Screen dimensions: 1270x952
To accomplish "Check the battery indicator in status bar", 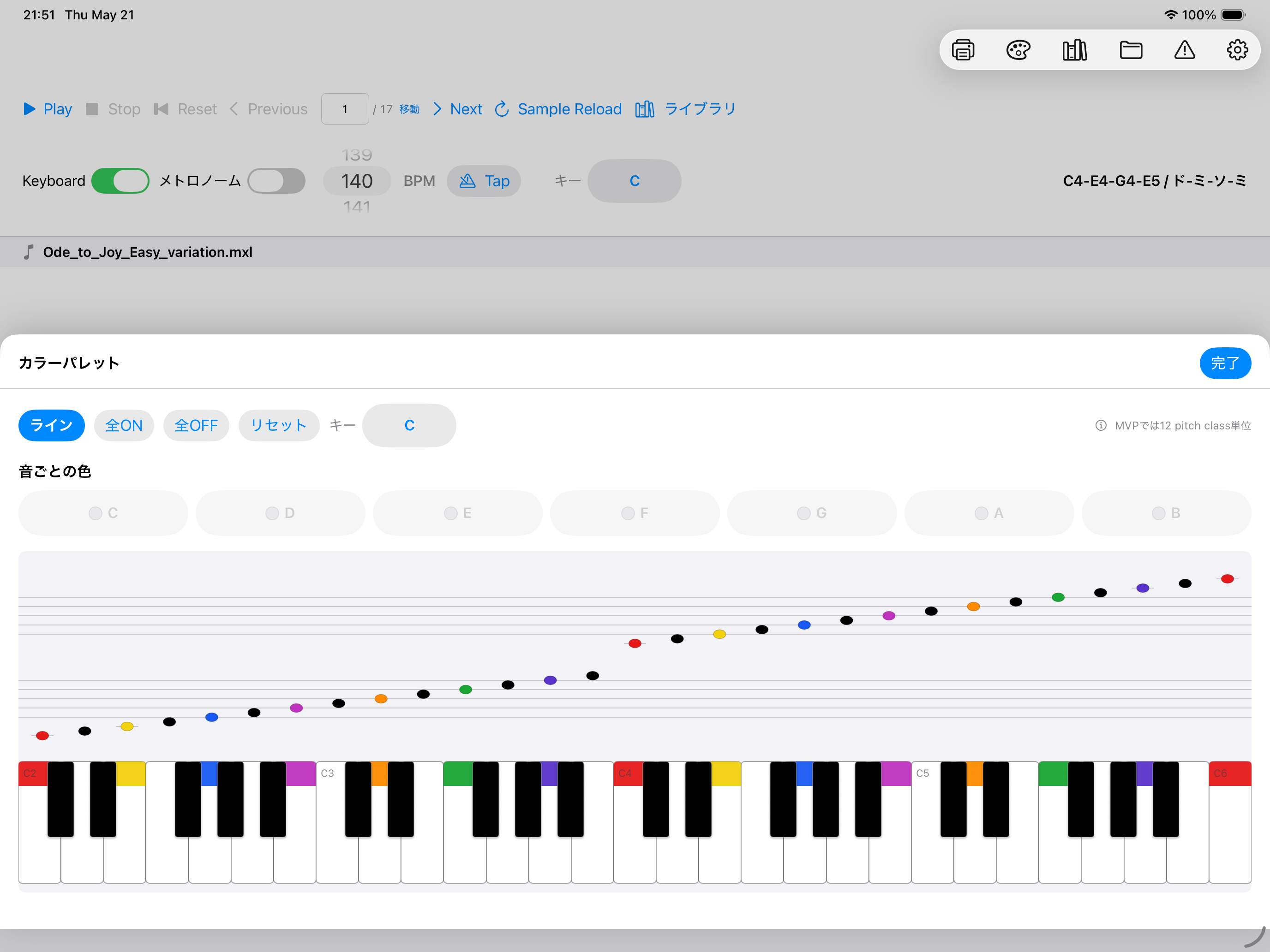I will click(1233, 15).
